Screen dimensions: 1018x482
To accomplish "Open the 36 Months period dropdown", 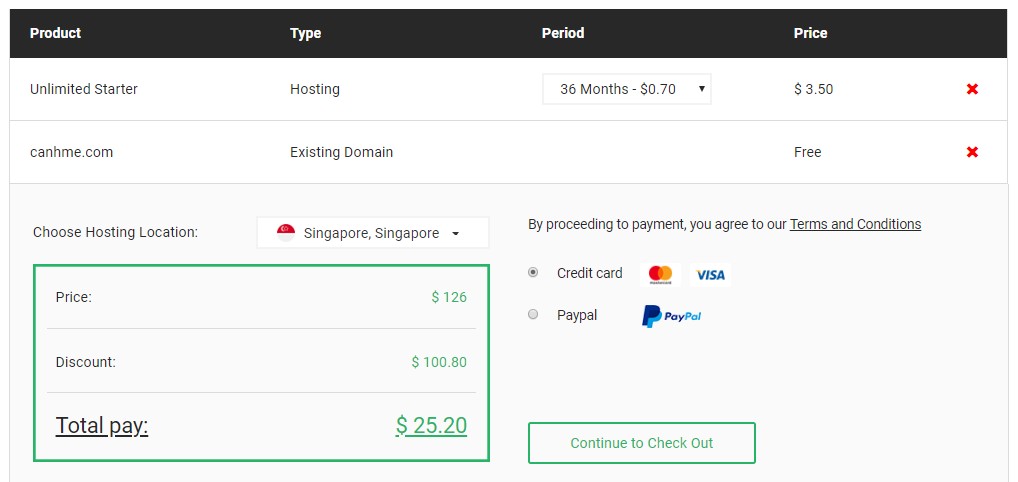I will pyautogui.click(x=627, y=89).
